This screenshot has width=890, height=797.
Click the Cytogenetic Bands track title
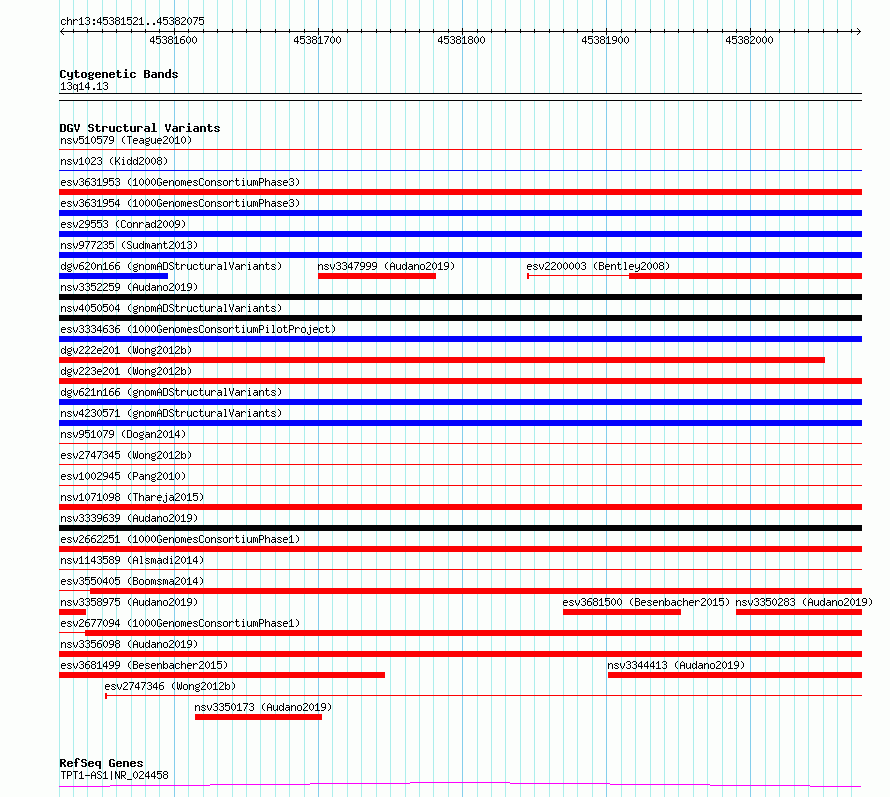click(119, 74)
